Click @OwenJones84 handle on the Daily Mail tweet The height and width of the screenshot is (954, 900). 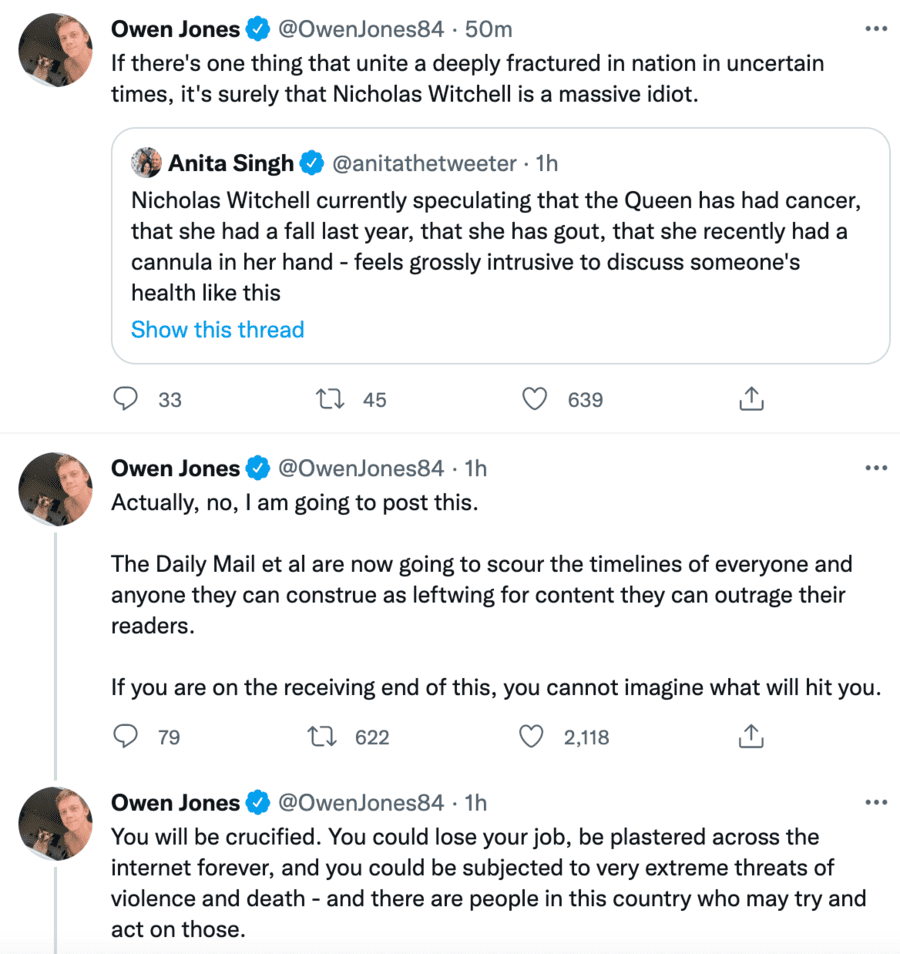(x=359, y=468)
